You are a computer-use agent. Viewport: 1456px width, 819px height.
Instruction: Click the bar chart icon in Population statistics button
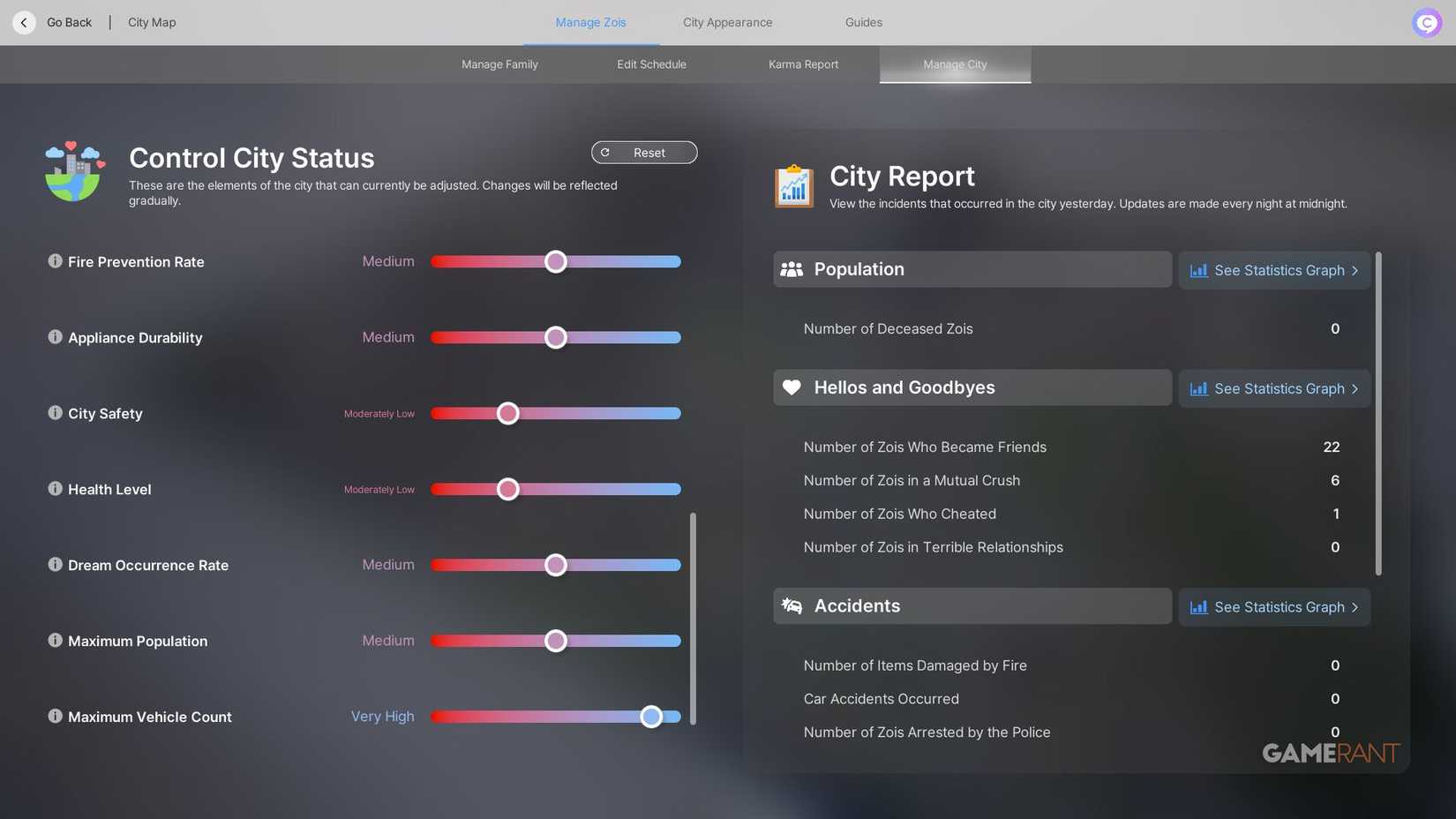click(x=1199, y=270)
